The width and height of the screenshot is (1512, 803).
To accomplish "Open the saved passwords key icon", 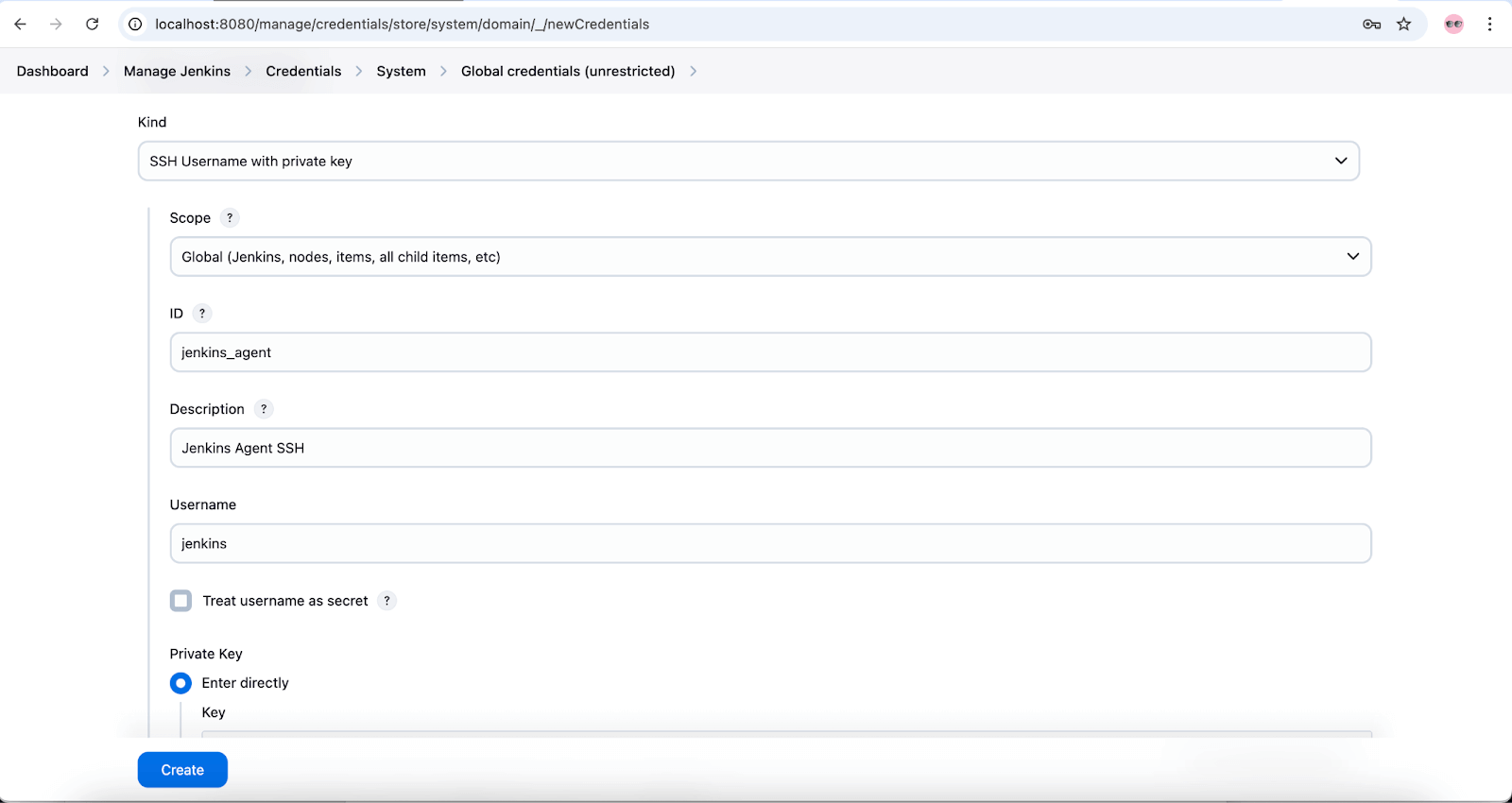I will [1371, 24].
